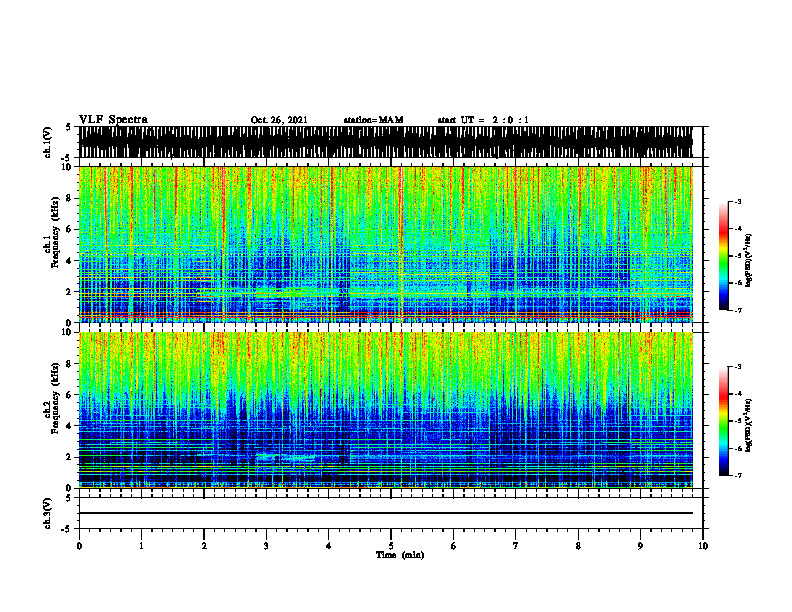Click time axis tick label "6"
The width and height of the screenshot is (792, 612).
click(454, 546)
